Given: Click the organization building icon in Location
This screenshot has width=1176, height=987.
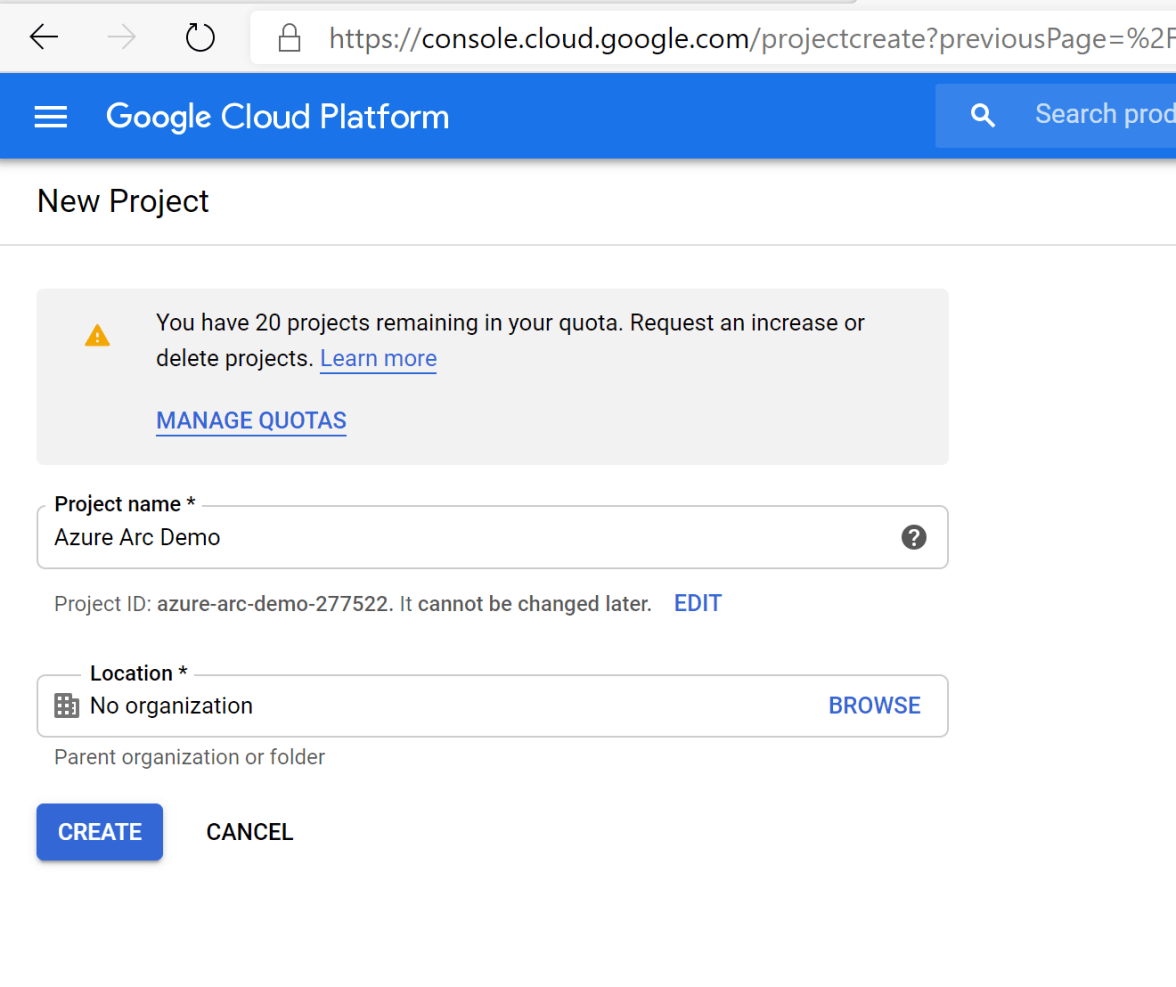Looking at the screenshot, I should 66,706.
